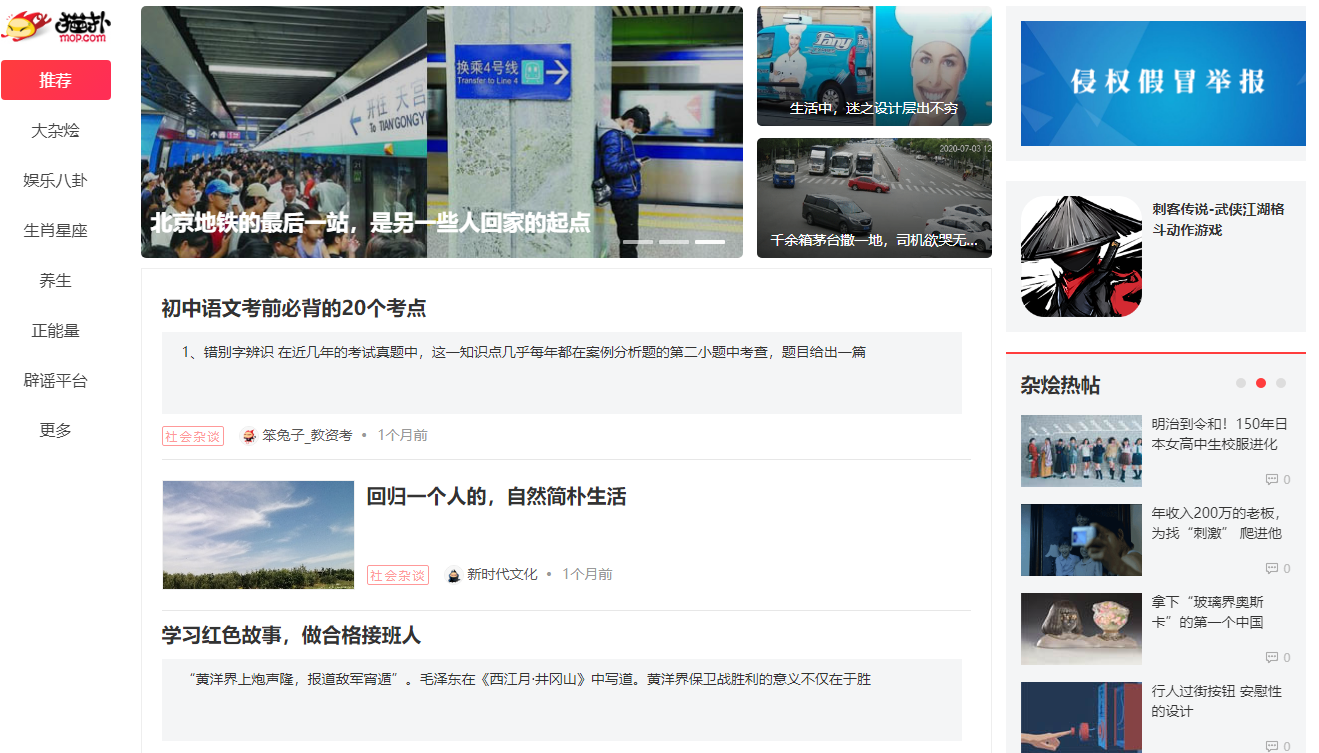1319x753 pixels.
Task: Open the 娱乐八卦 section
Action: point(55,180)
